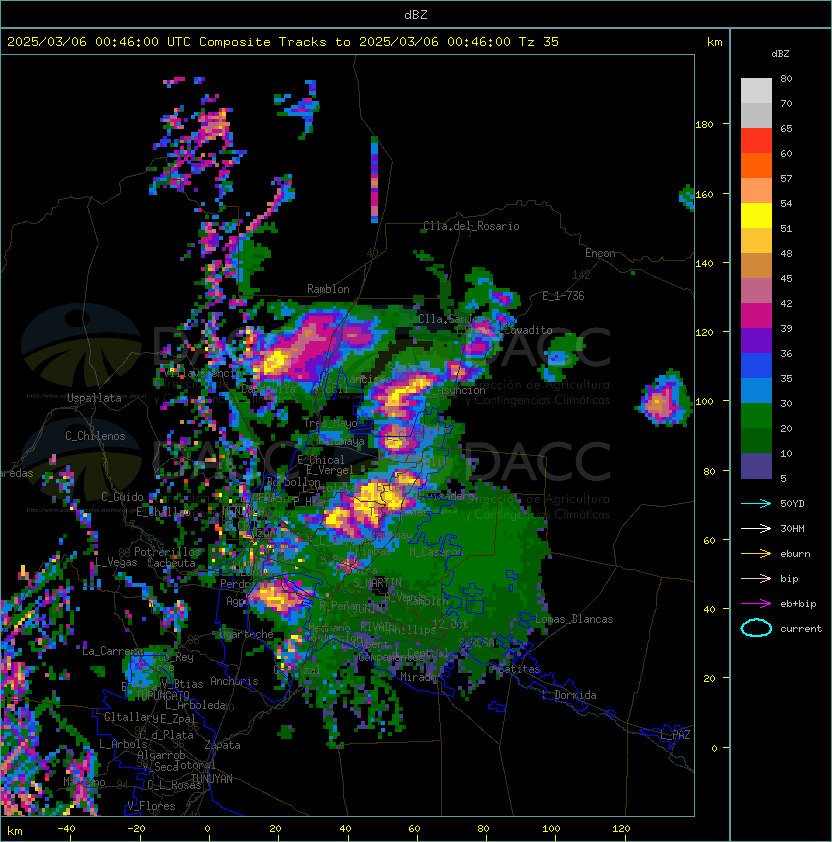Click the yellow storm core south of Ramblon
The height and width of the screenshot is (842, 832).
(x=275, y=361)
